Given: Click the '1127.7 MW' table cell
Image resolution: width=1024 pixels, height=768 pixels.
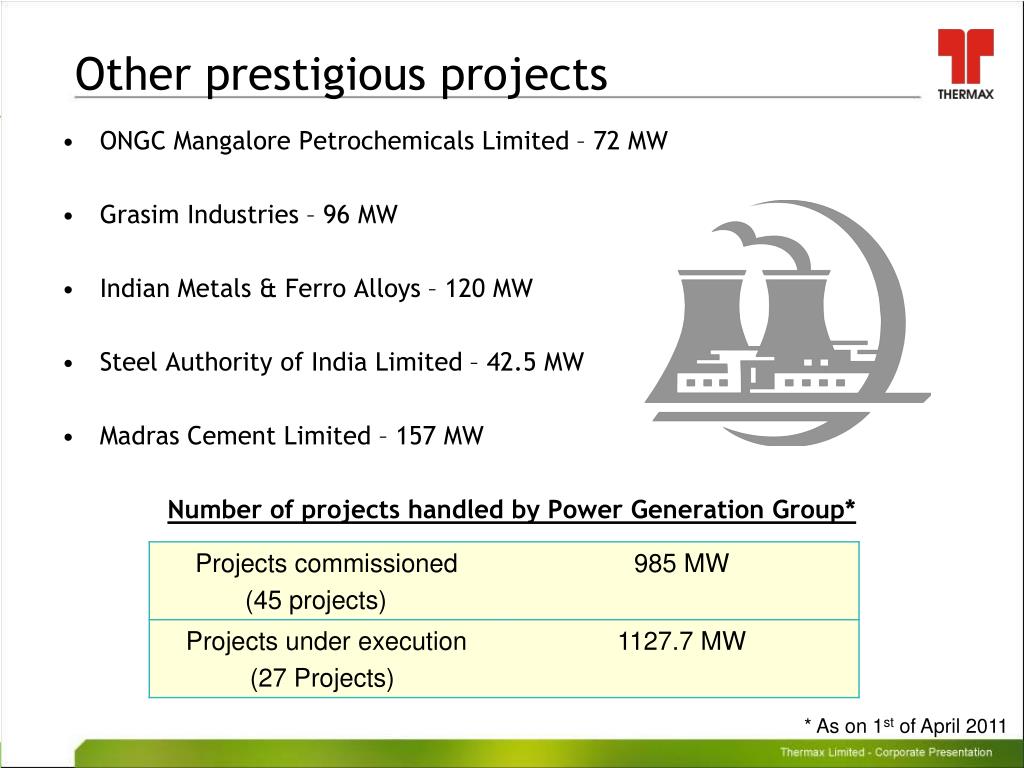Looking at the screenshot, I should click(x=681, y=659).
